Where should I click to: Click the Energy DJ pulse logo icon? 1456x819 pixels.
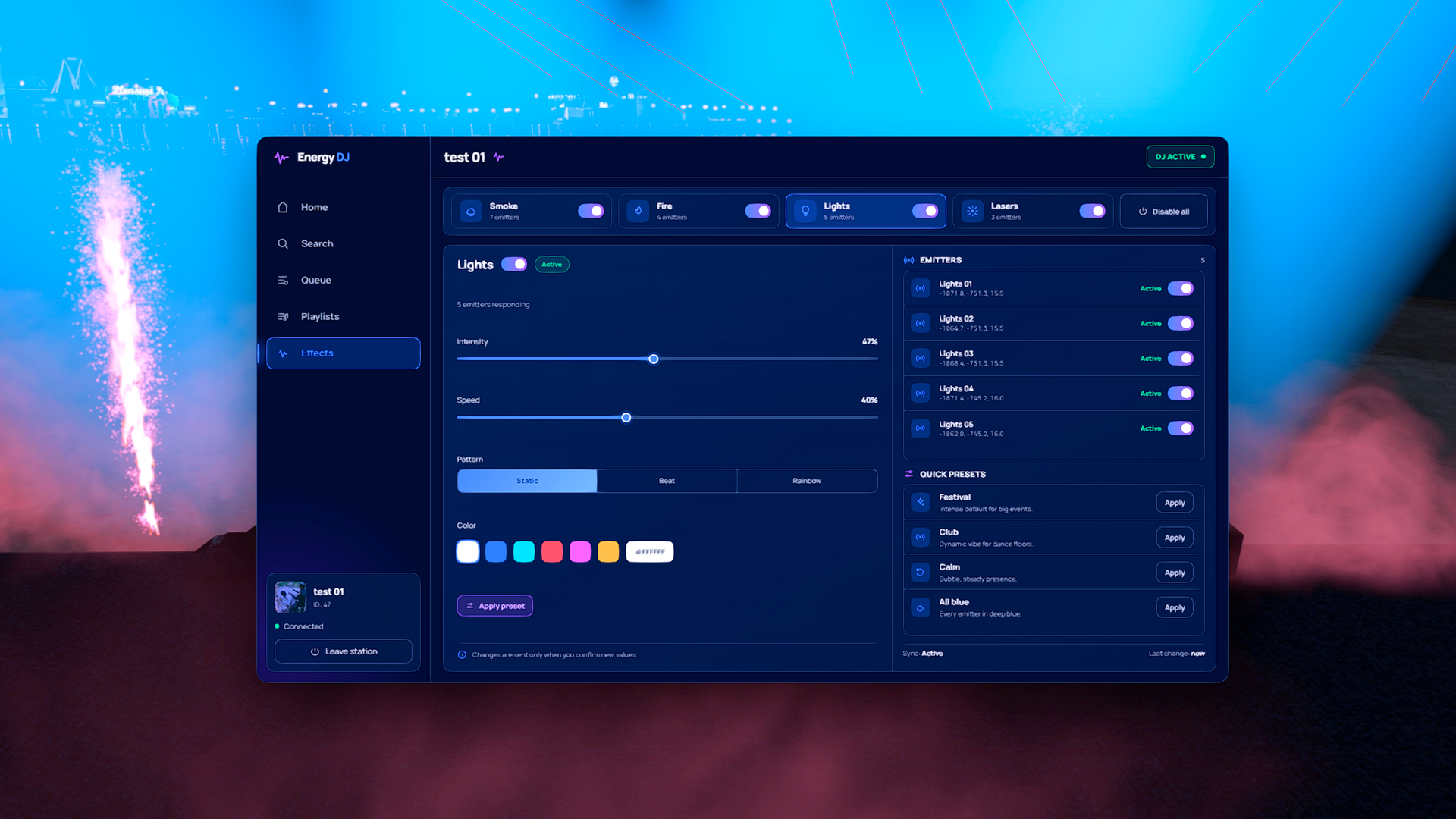click(281, 158)
